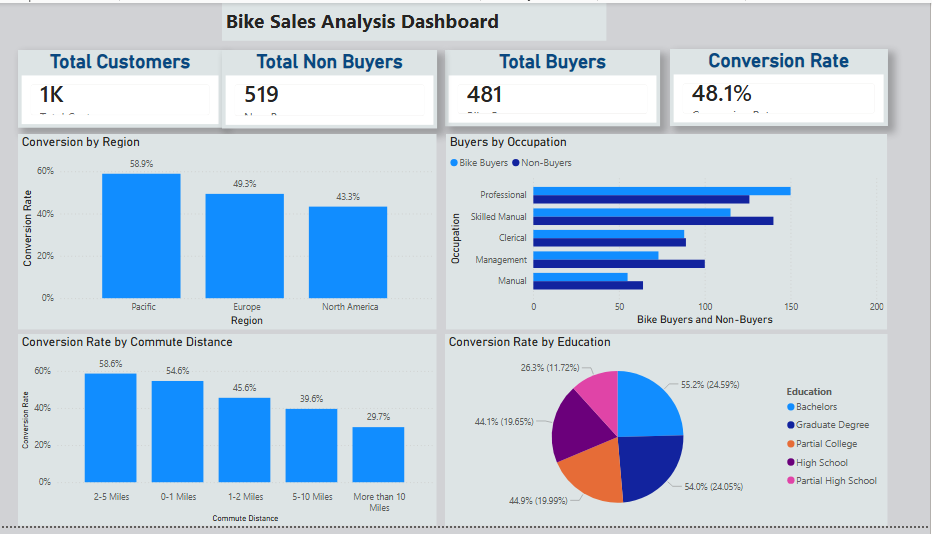Screen dimensions: 932x534
Task: Click the More than 10 Miles bar
Action: (378, 454)
